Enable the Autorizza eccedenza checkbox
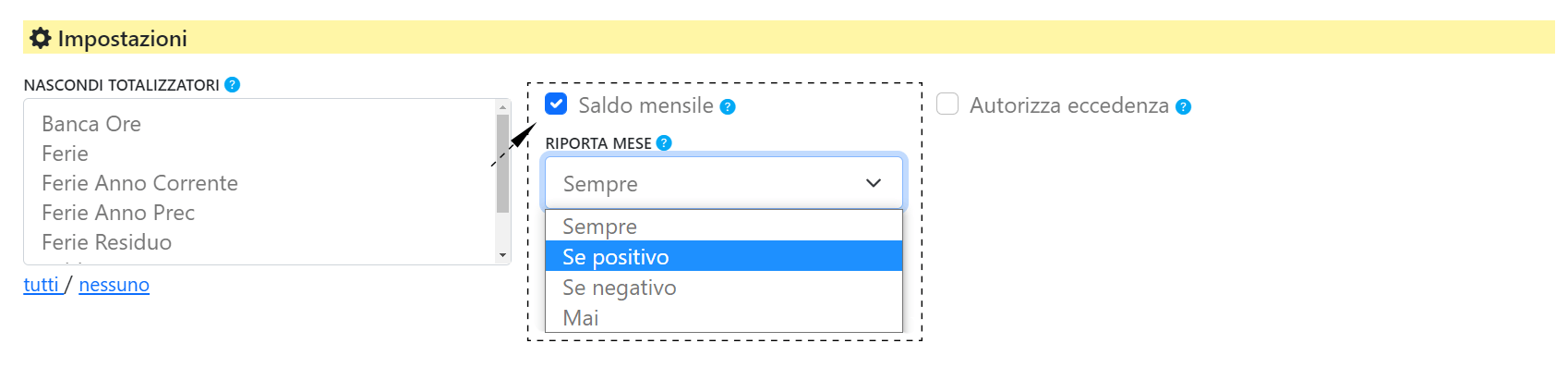The height and width of the screenshot is (368, 1568). (947, 104)
